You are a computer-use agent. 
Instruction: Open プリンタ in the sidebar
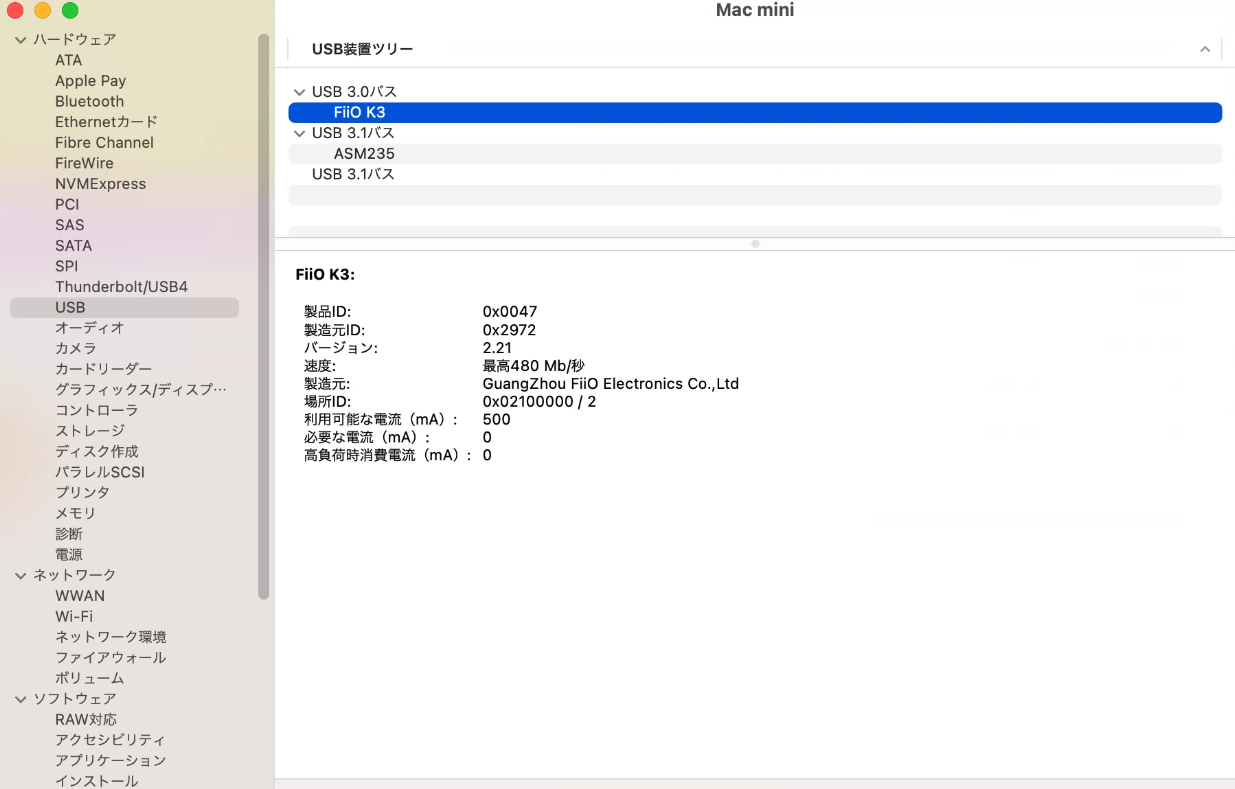[x=82, y=492]
